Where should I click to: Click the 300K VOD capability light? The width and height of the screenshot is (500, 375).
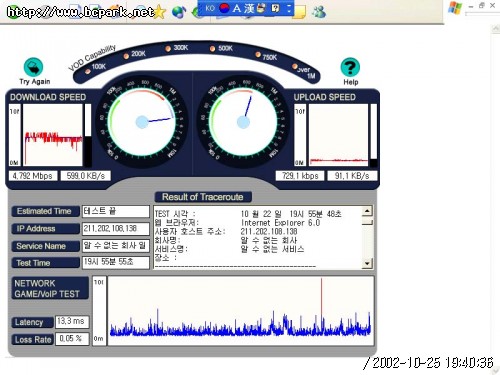click(x=168, y=49)
